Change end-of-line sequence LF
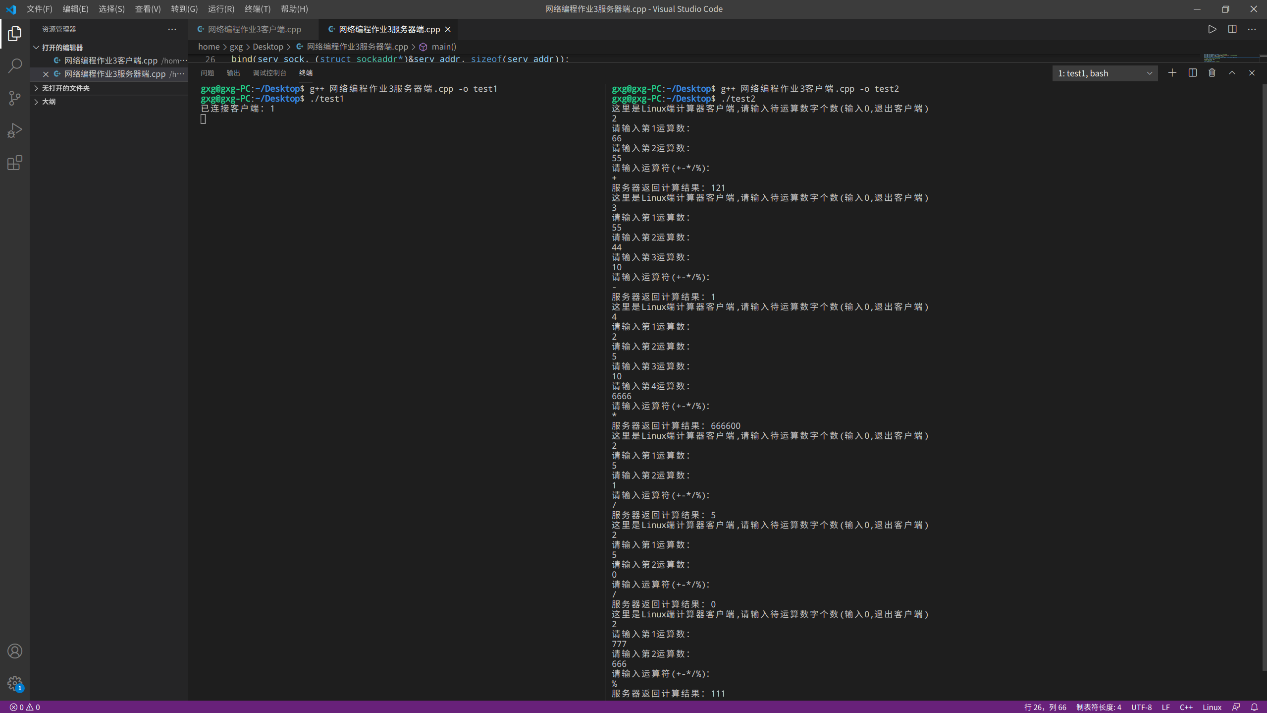 coord(1166,707)
